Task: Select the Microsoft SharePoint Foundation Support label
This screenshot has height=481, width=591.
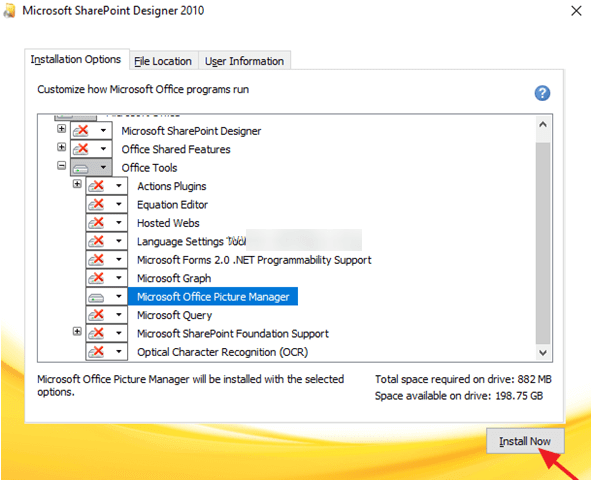Action: (233, 334)
